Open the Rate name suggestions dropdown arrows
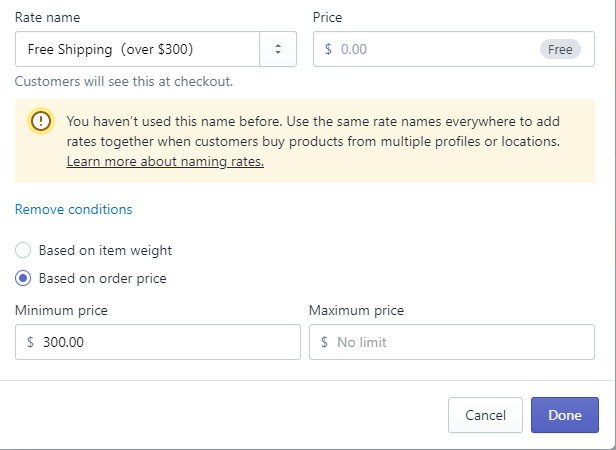Image resolution: width=616 pixels, height=450 pixels. (278, 48)
